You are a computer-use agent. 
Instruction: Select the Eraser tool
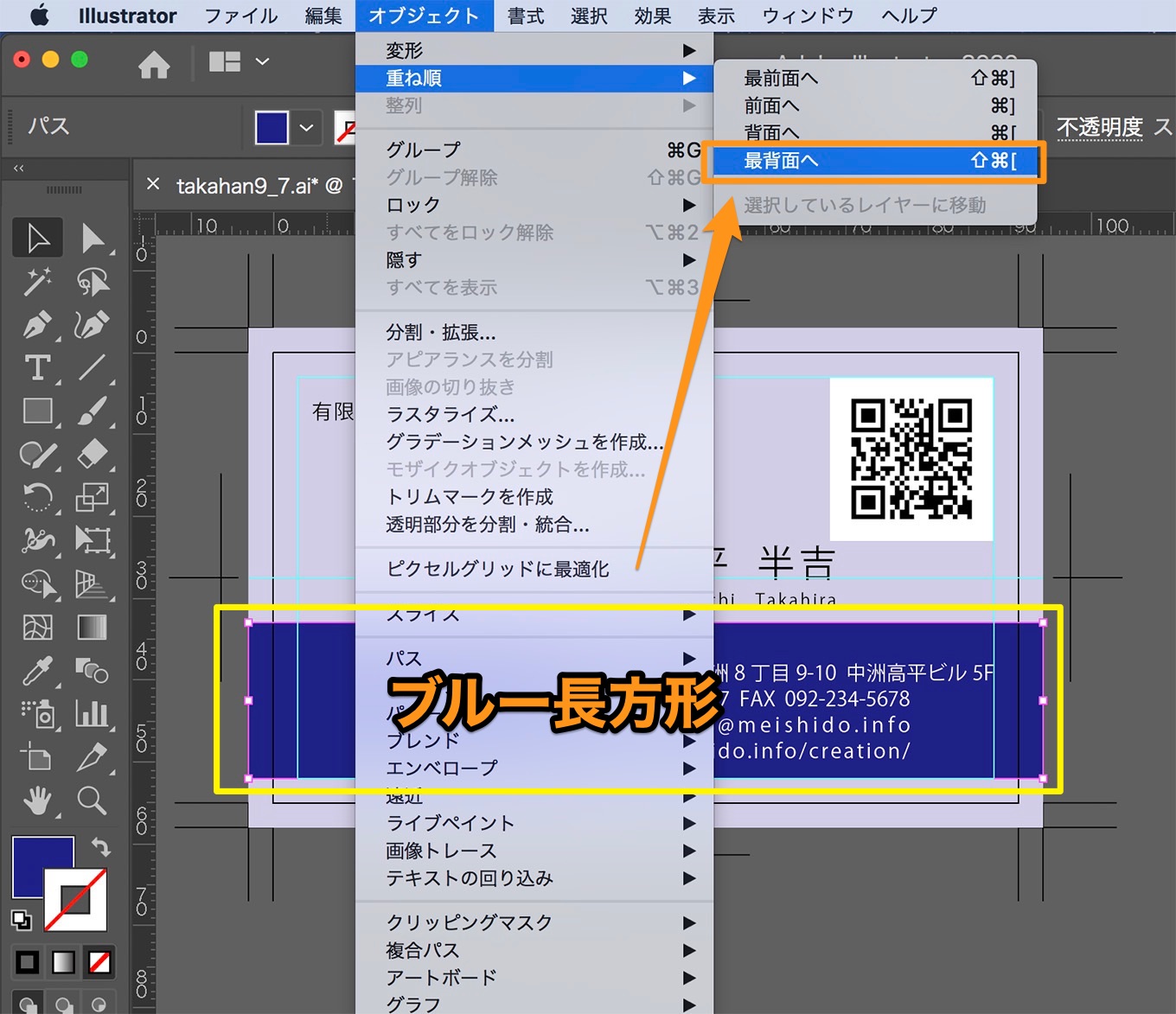[x=93, y=454]
